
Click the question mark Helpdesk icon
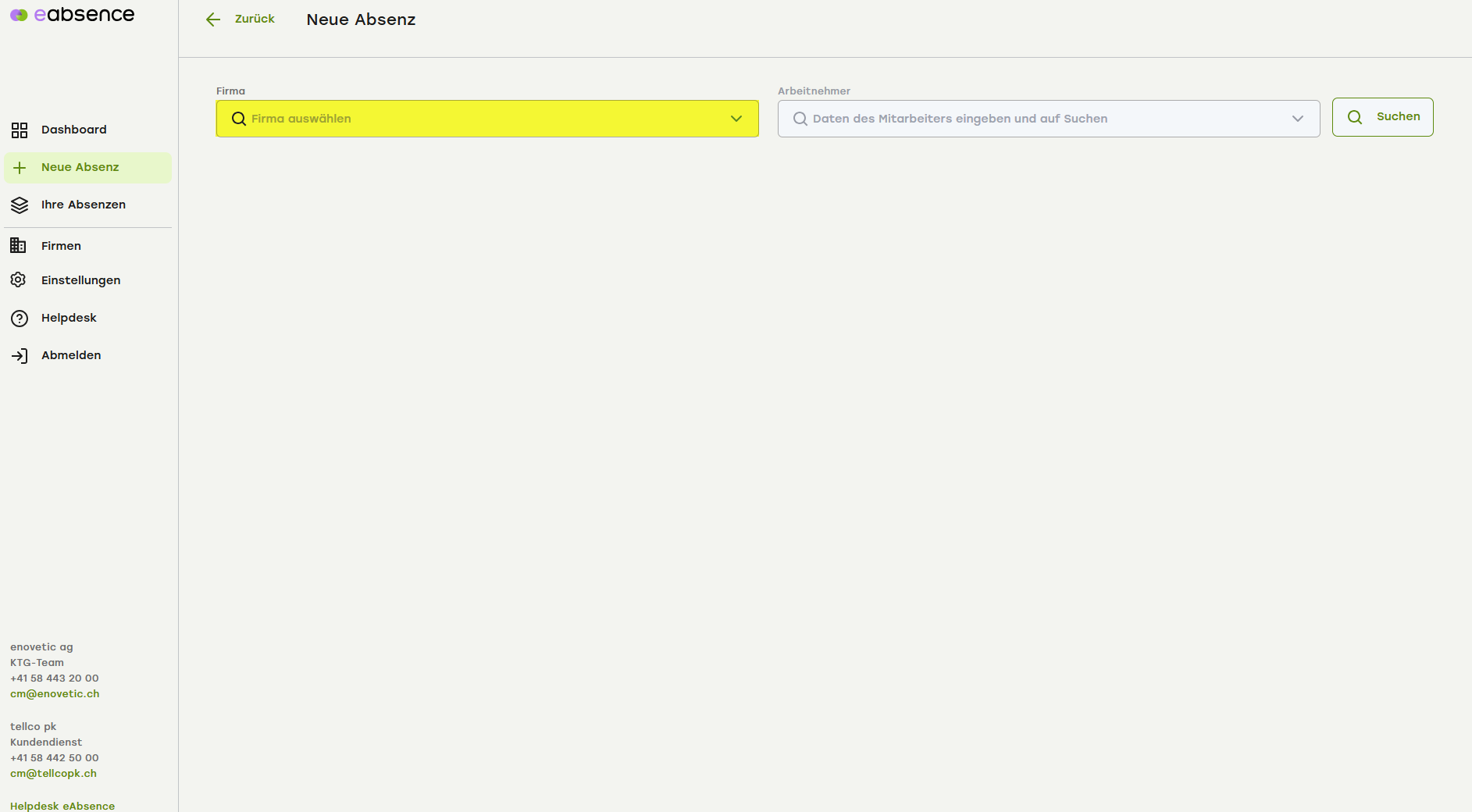(x=20, y=319)
